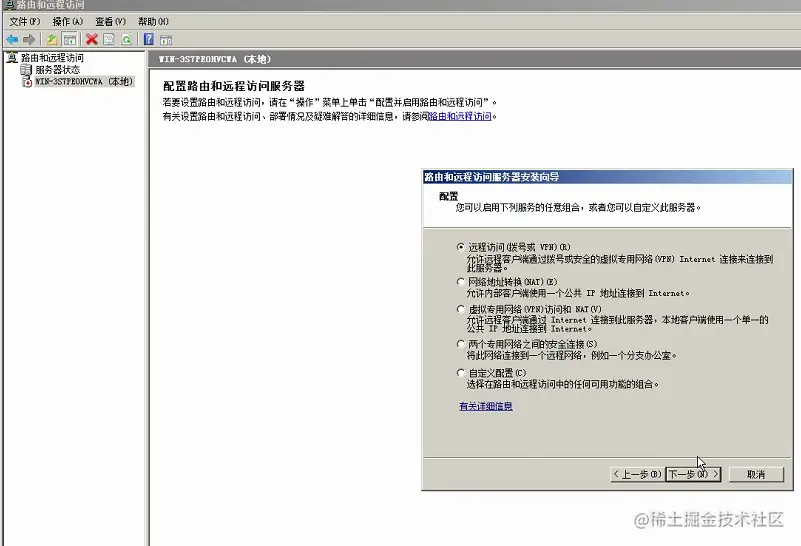The height and width of the screenshot is (546, 801).
Task: Click the 路由和远程访问 help hyperlink
Action: (x=460, y=116)
